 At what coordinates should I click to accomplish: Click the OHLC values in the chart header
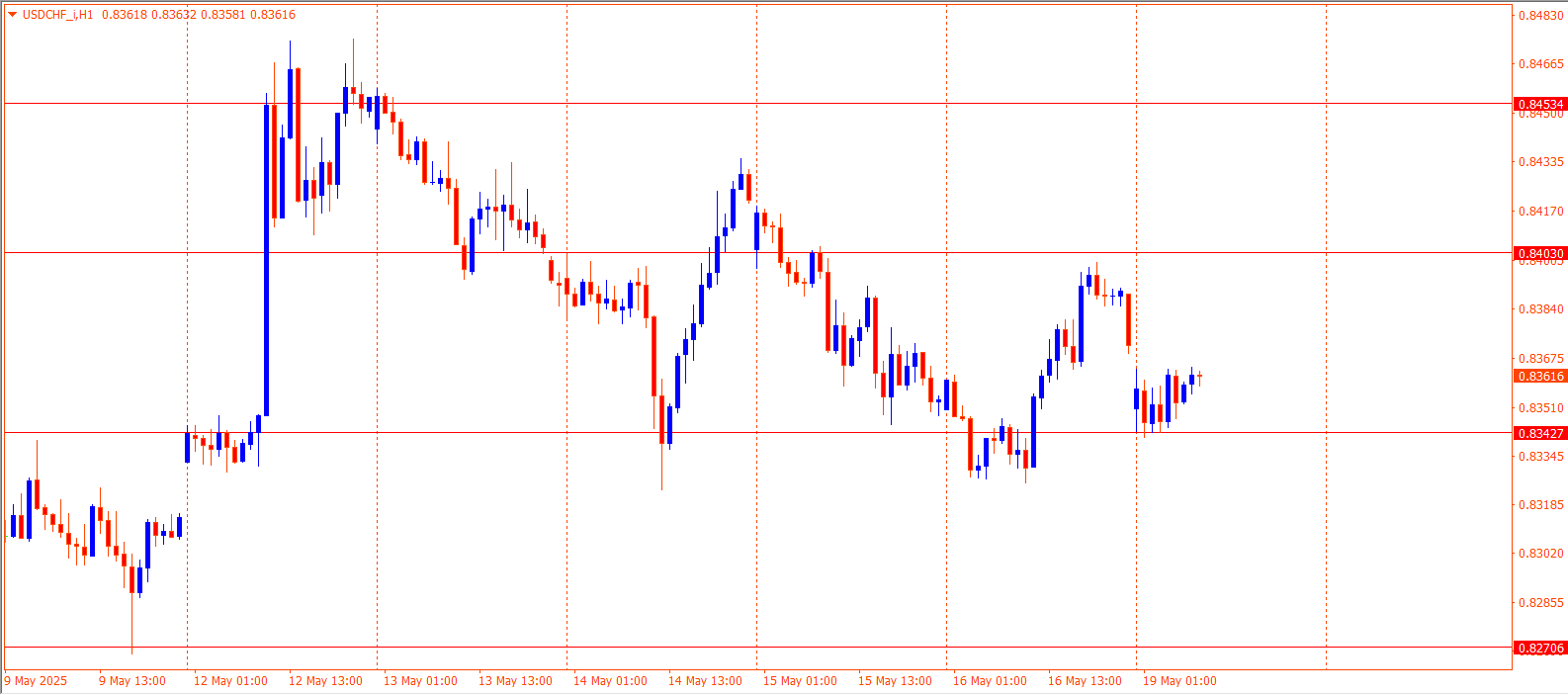tap(199, 15)
